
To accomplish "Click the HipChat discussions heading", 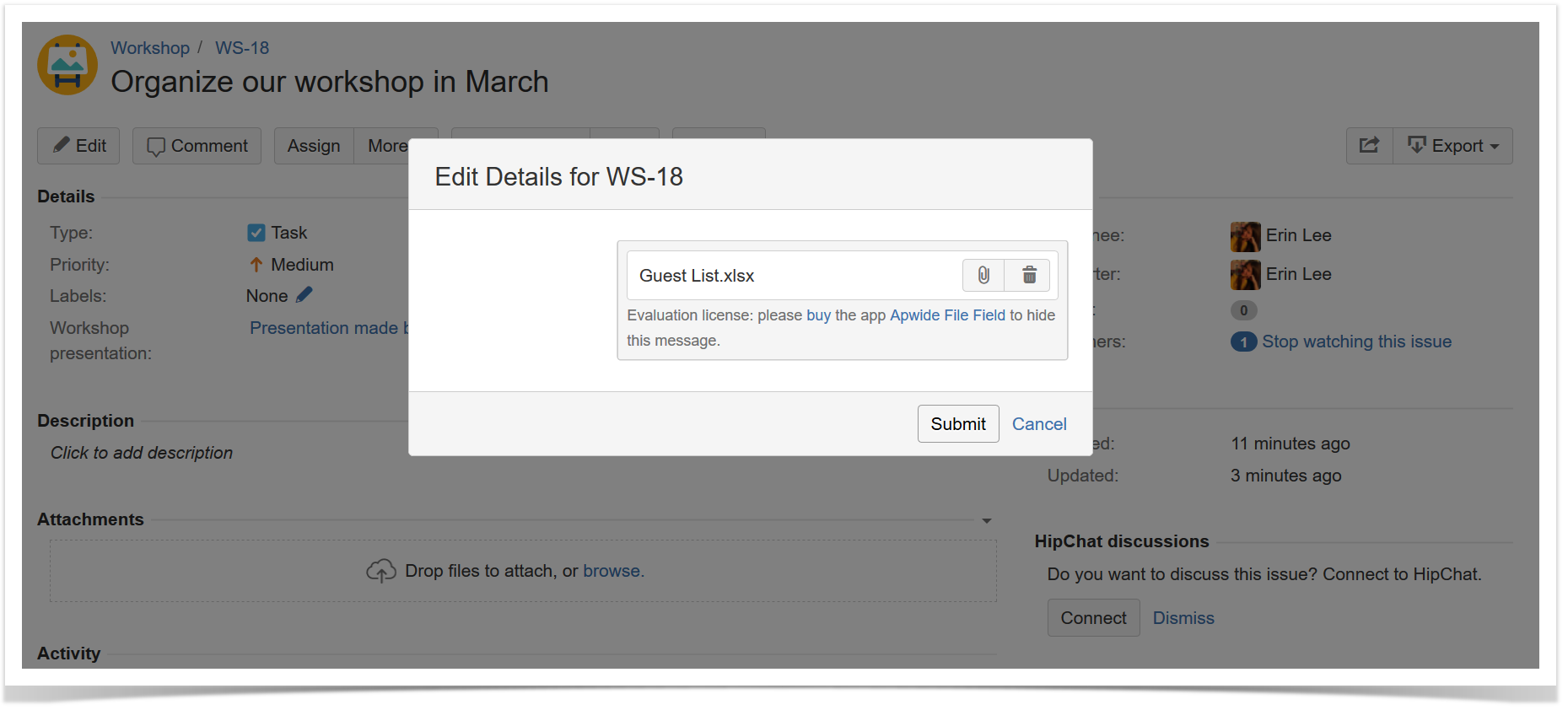I will pyautogui.click(x=1122, y=541).
